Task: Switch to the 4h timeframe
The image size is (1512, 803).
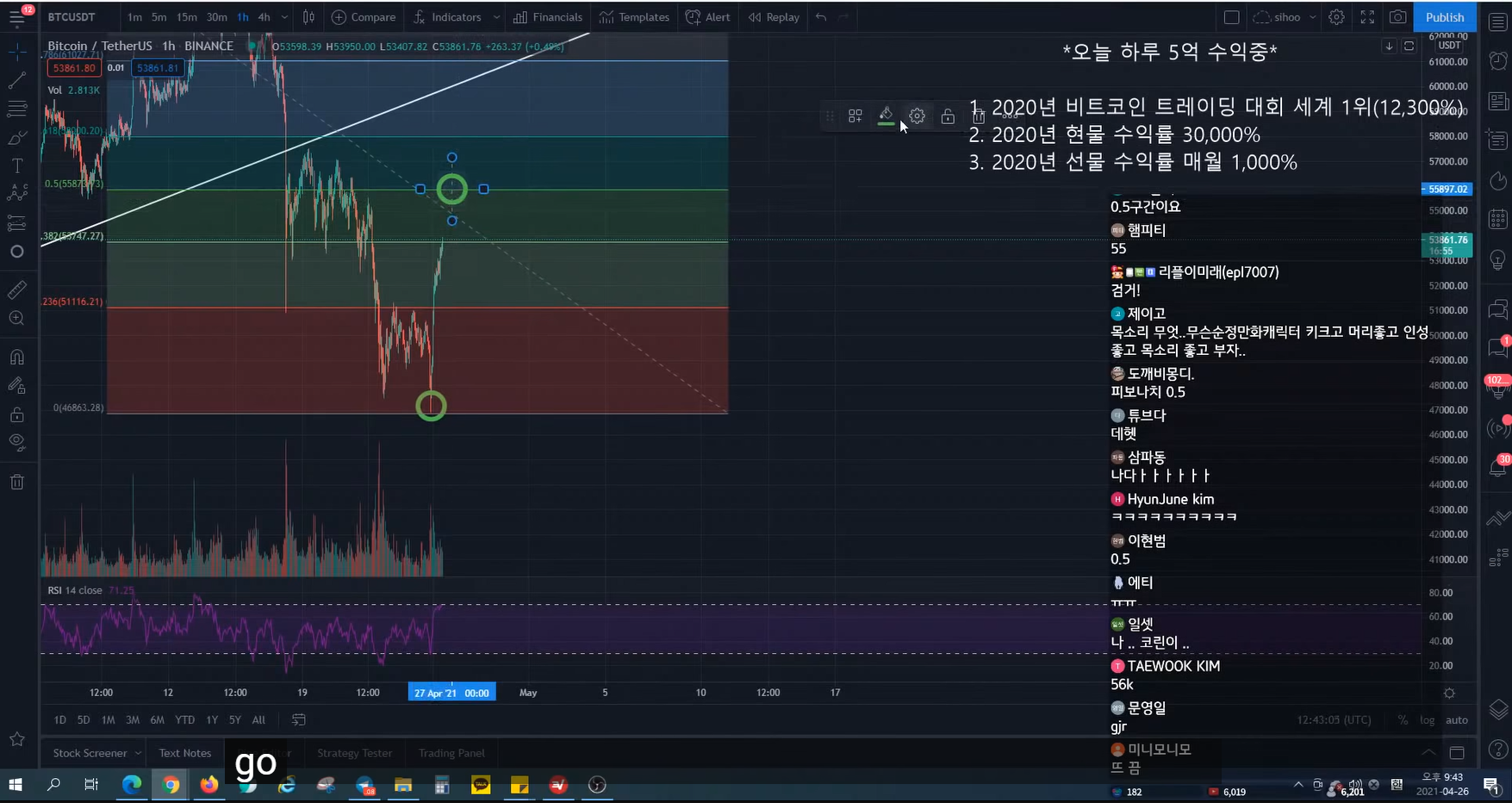Action: coord(264,17)
